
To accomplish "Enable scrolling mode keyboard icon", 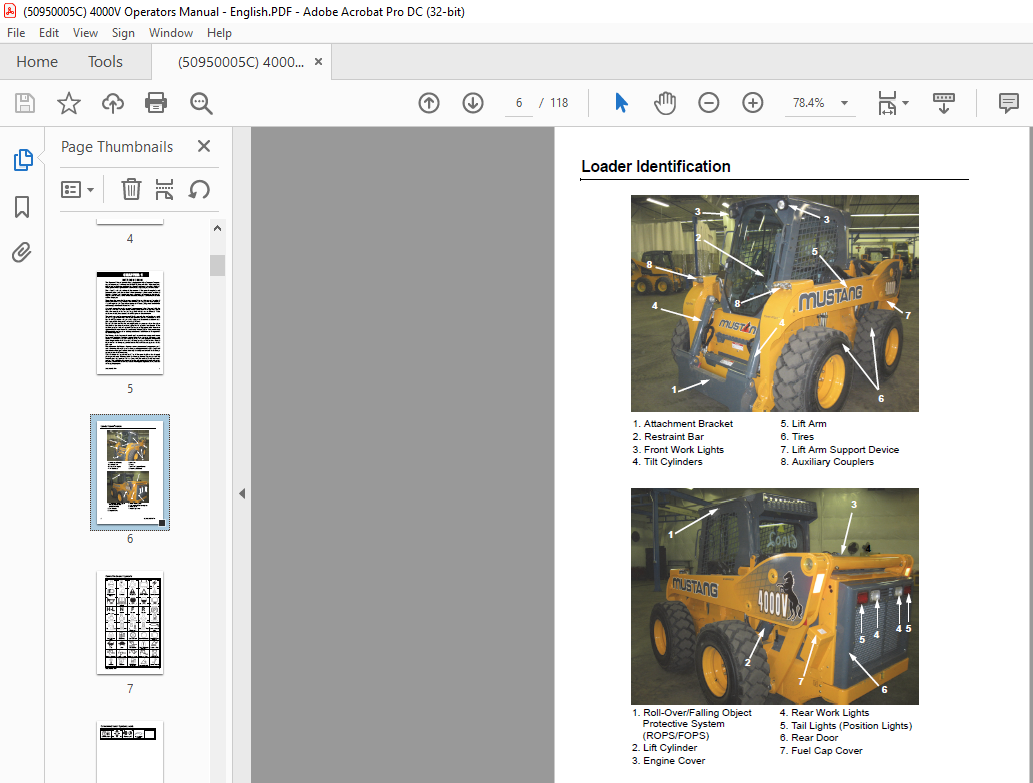I will click(x=943, y=103).
